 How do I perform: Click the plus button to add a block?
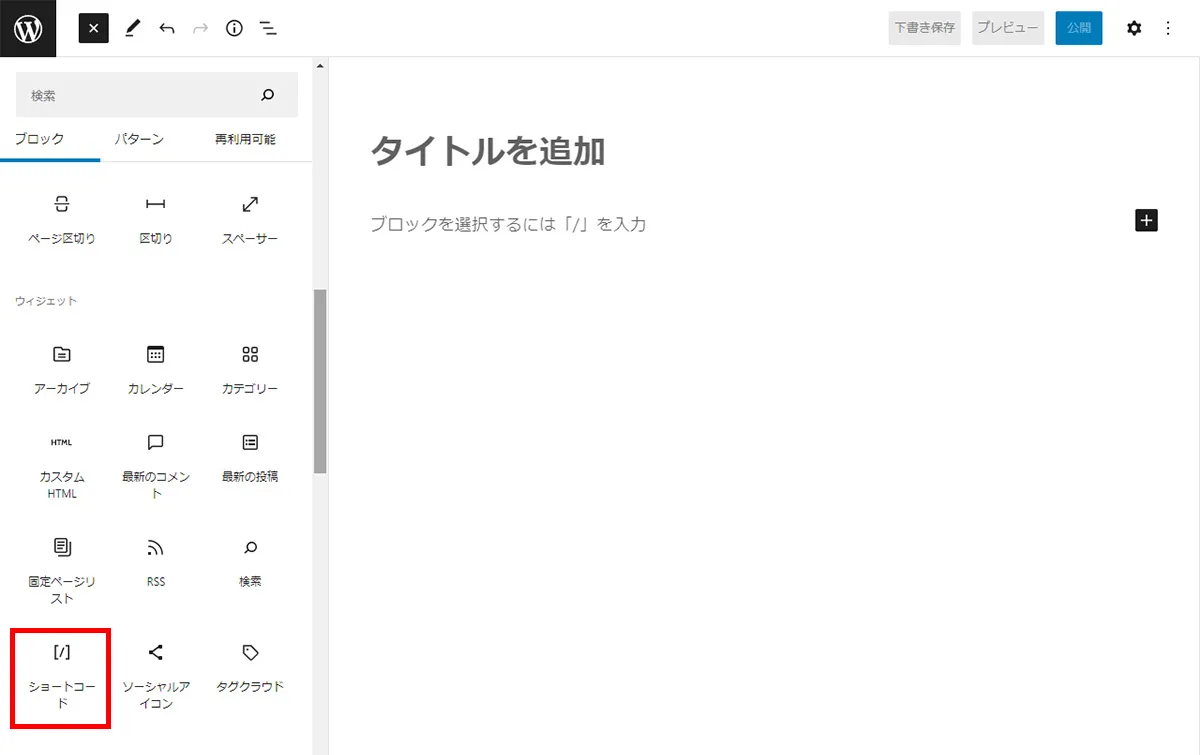coord(1146,220)
